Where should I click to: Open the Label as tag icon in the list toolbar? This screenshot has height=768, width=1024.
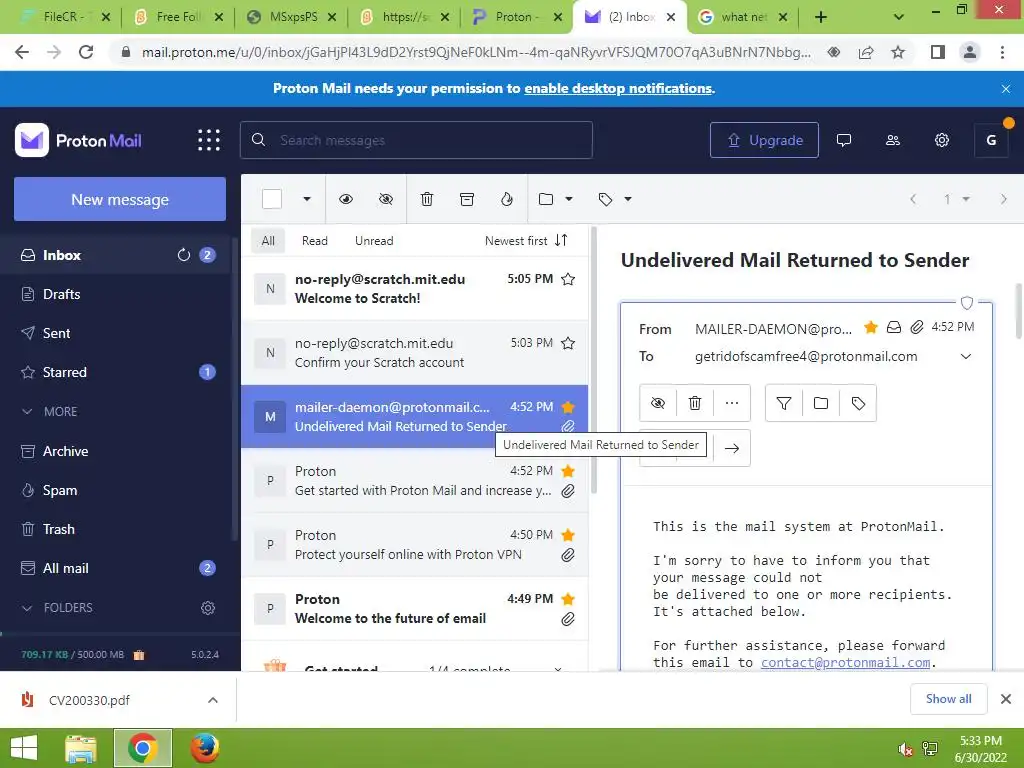pos(605,199)
